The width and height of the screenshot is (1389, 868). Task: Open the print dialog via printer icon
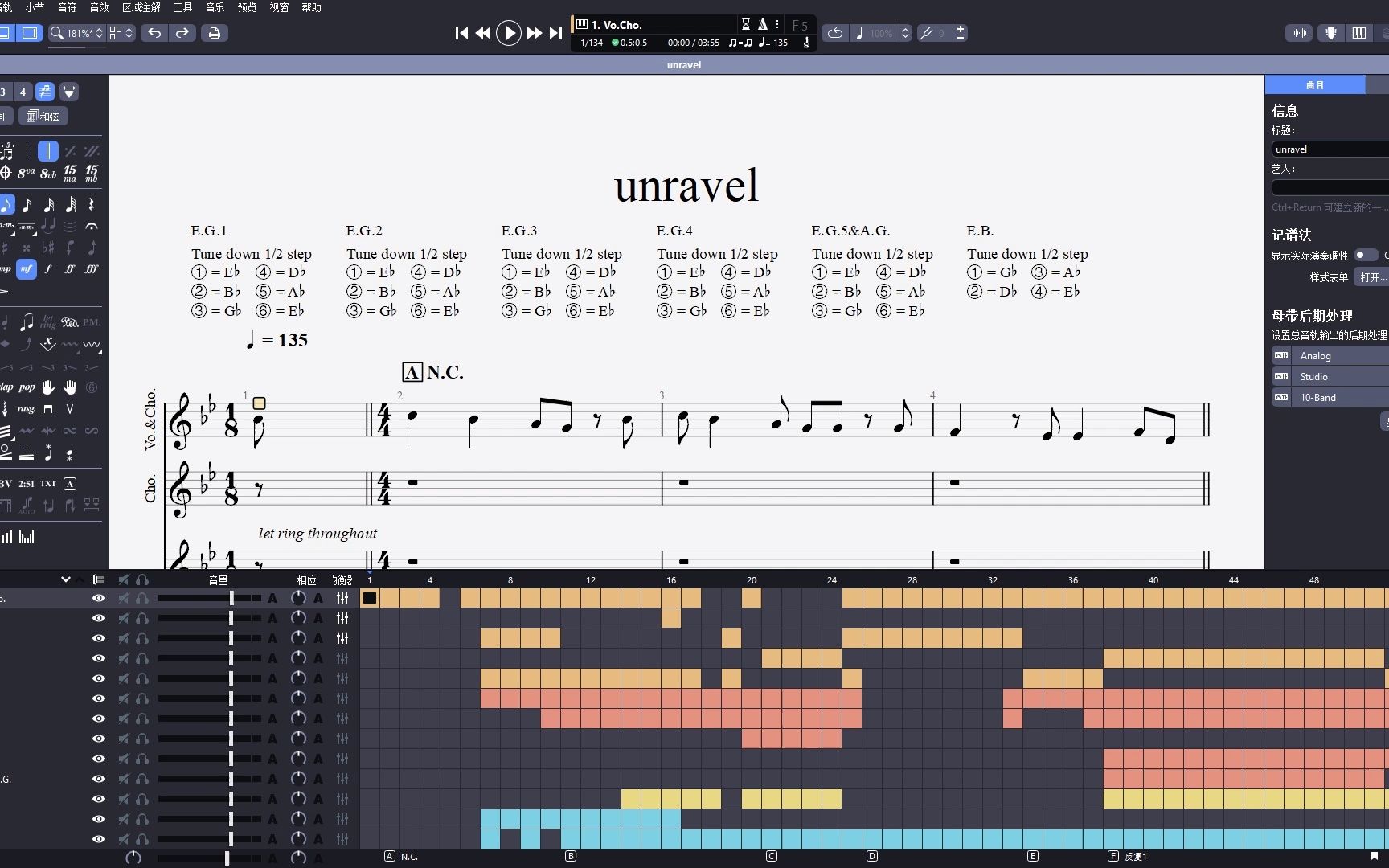point(214,33)
